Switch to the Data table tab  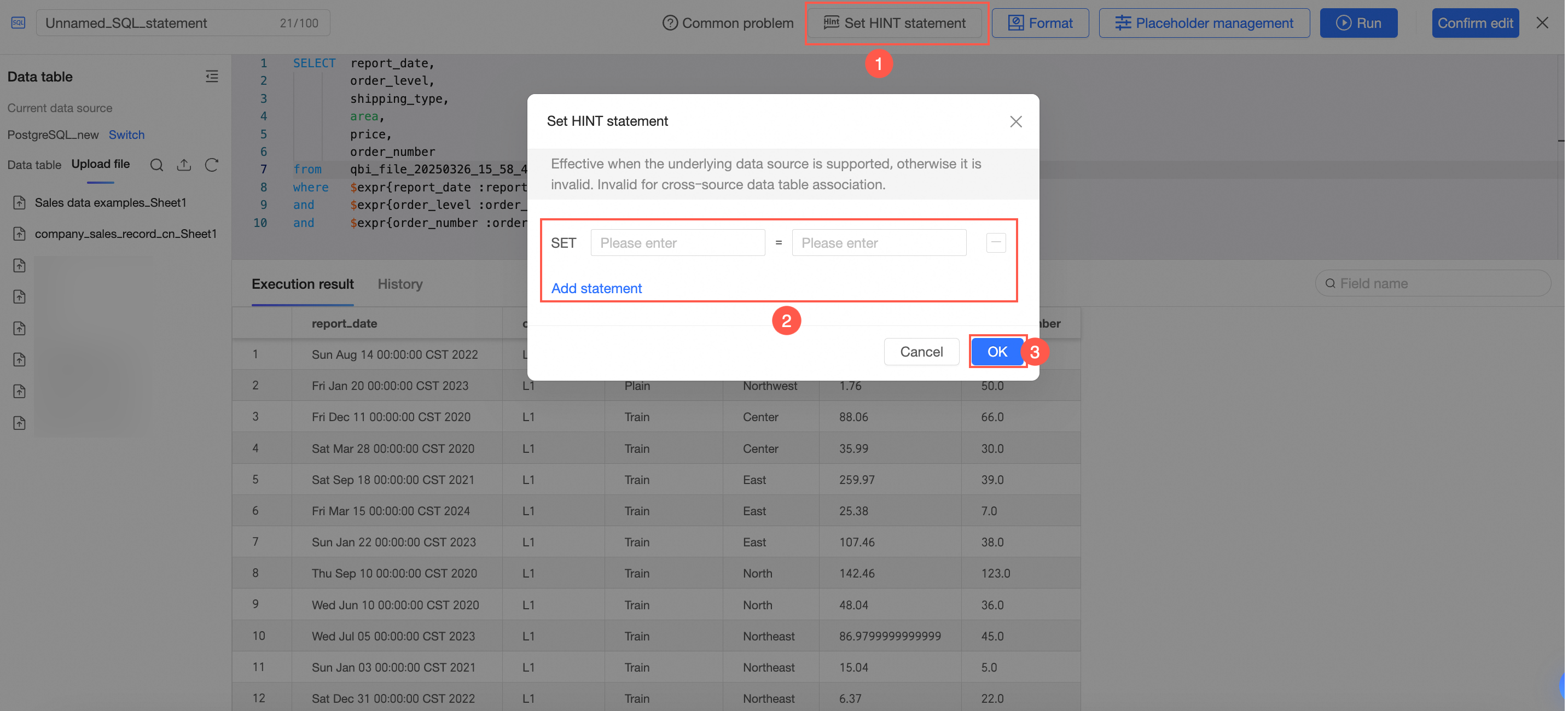coord(34,165)
